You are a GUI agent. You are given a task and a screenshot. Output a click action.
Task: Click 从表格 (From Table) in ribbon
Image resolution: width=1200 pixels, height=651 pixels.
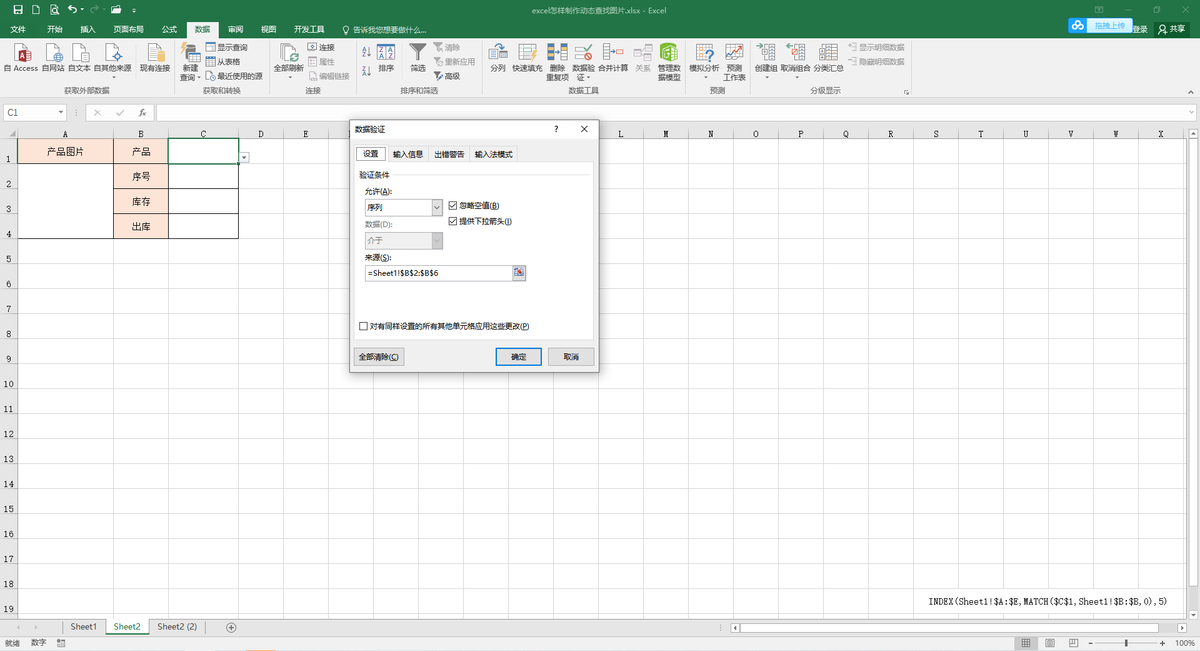[223, 61]
